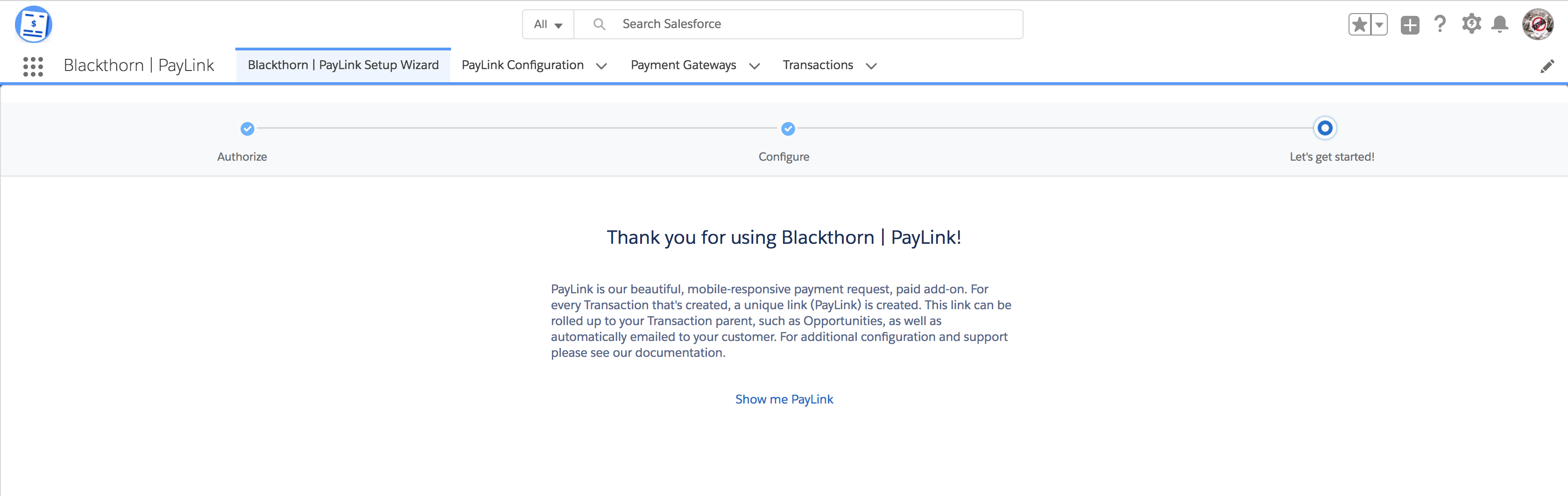Click the search magnifier icon
Screen dimensions: 1568x496
pos(599,24)
